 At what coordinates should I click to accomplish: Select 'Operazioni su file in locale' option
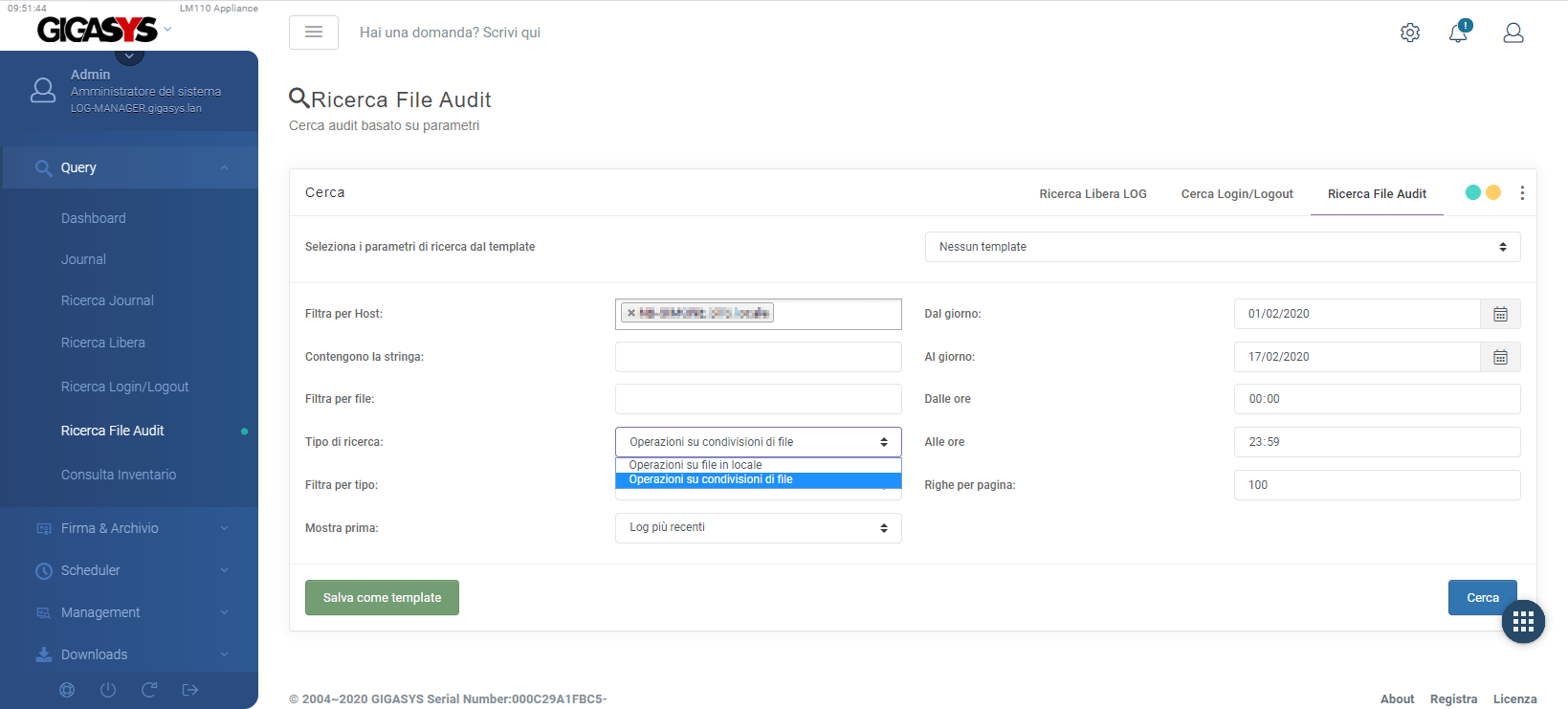(x=696, y=465)
